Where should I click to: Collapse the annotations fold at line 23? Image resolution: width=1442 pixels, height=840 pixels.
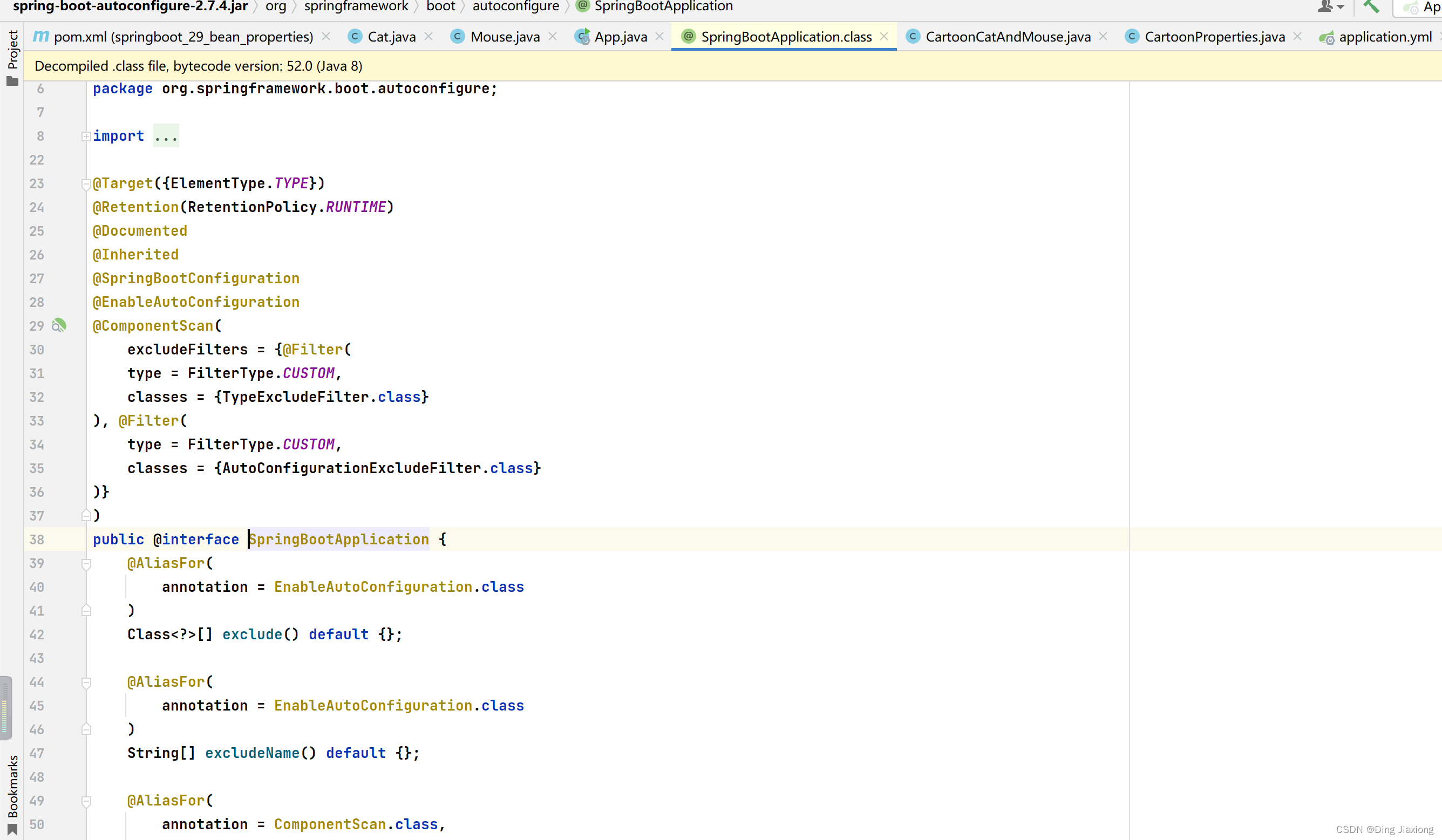(86, 185)
